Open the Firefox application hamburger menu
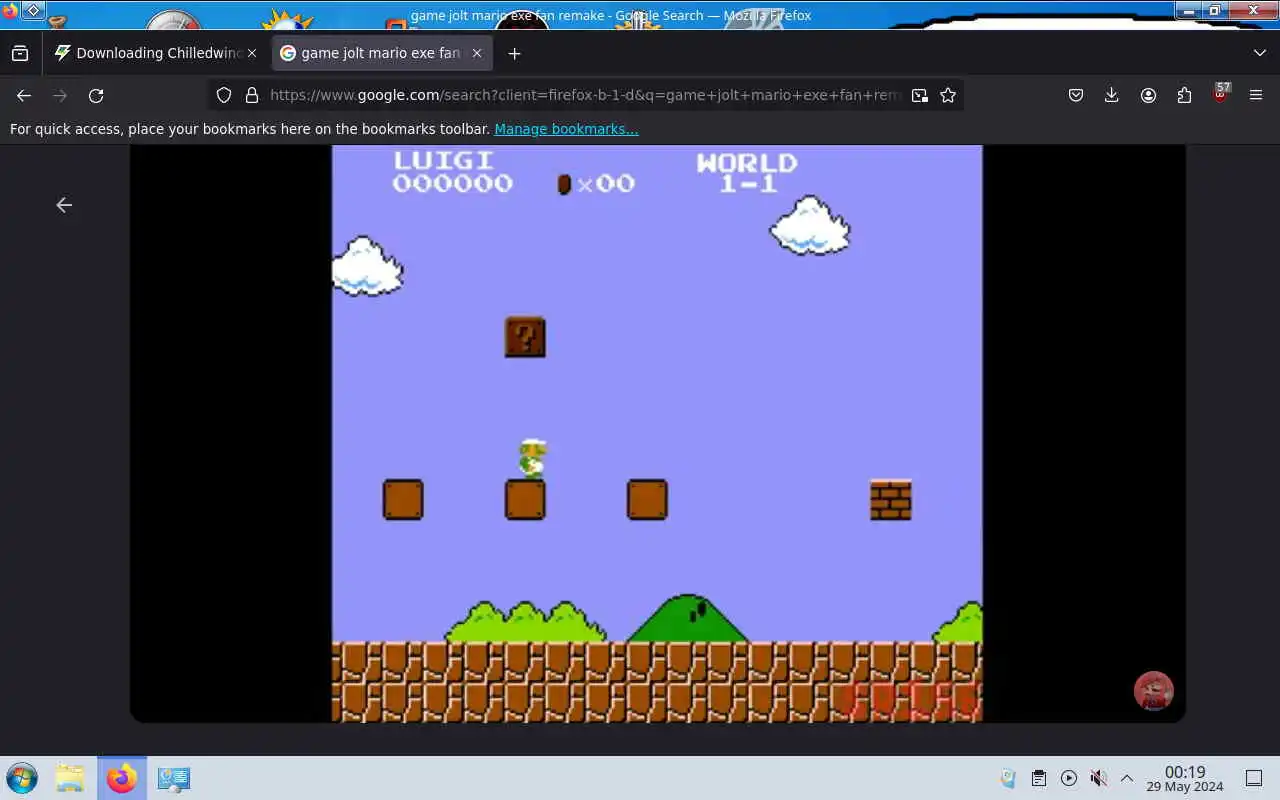The height and width of the screenshot is (800, 1280). point(1256,95)
